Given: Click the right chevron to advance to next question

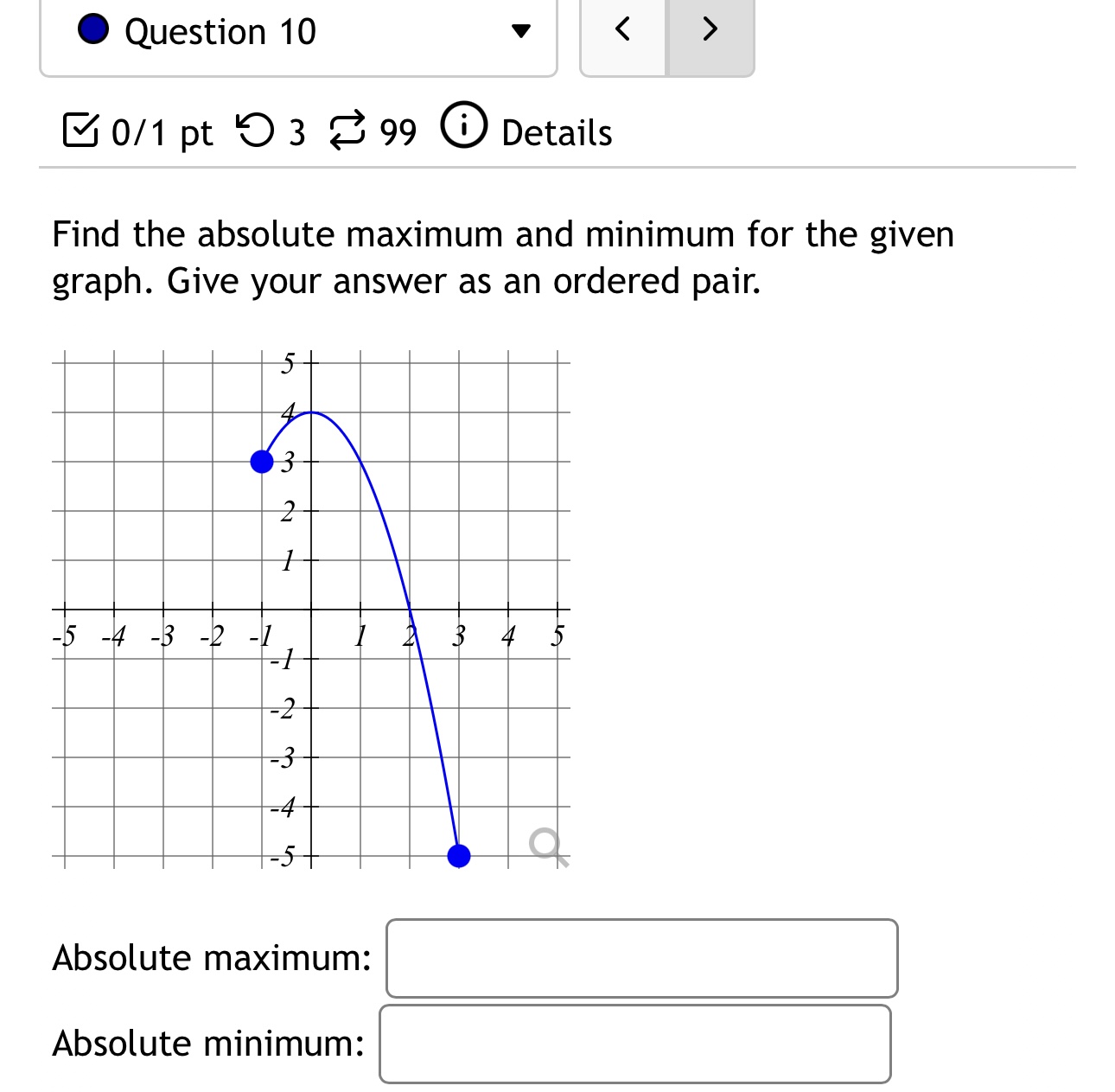Looking at the screenshot, I should pyautogui.click(x=709, y=30).
